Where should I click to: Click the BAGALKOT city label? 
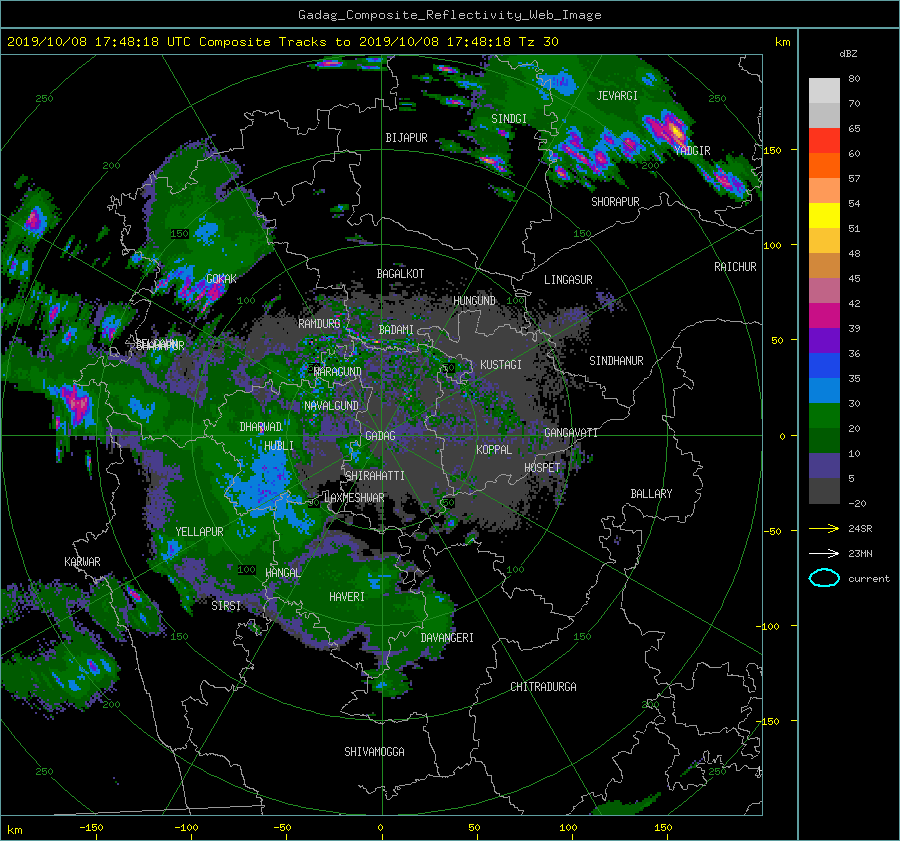click(x=400, y=274)
